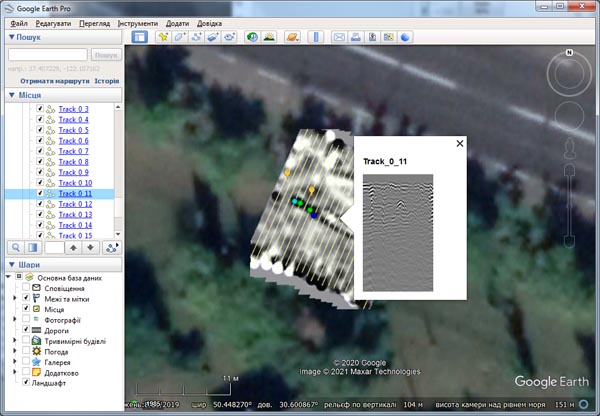This screenshot has width=600, height=416.
Task: Uncheck the Track 0 11 checkbox
Action: tap(40, 193)
